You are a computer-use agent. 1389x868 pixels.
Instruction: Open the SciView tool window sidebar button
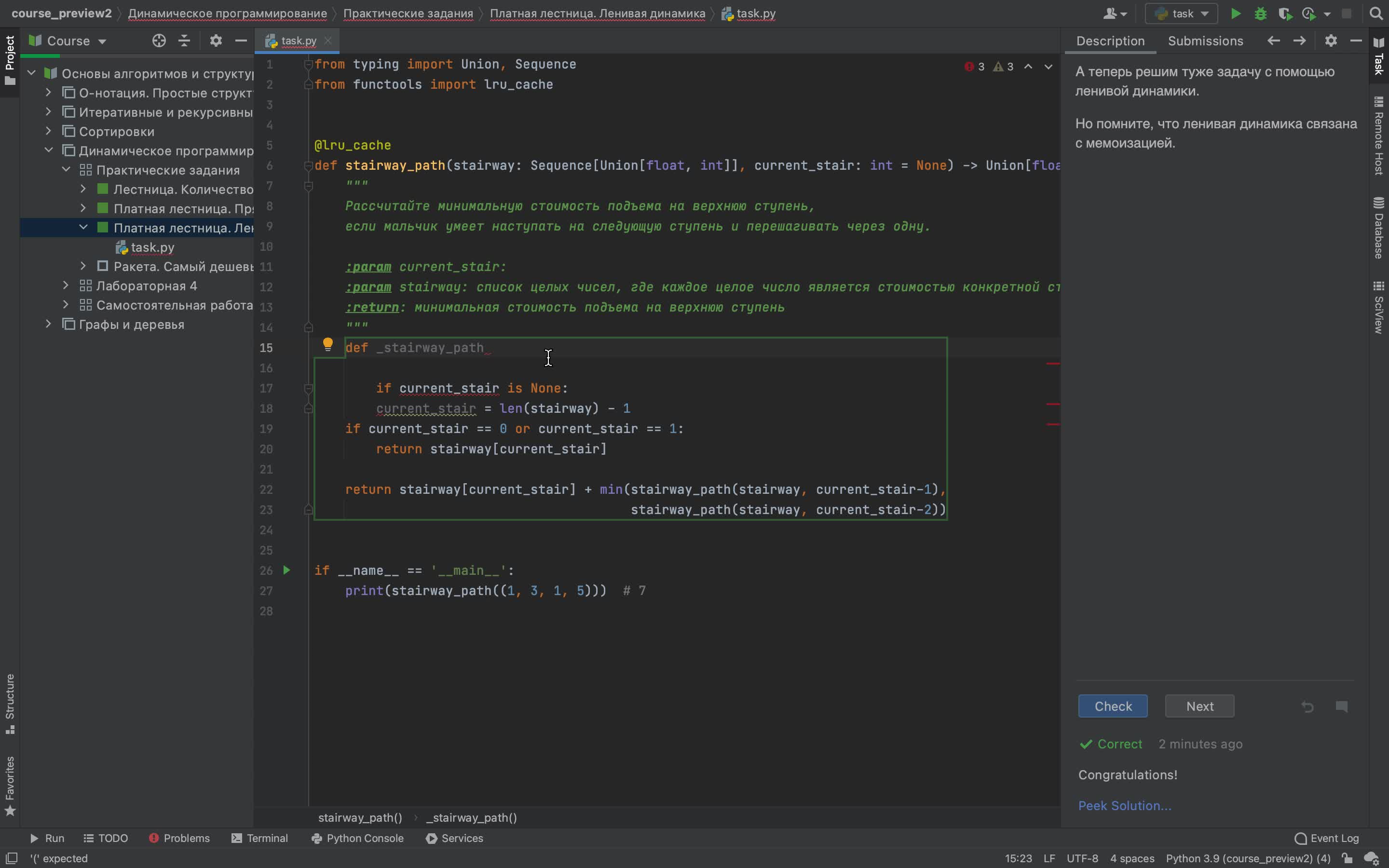click(1379, 307)
